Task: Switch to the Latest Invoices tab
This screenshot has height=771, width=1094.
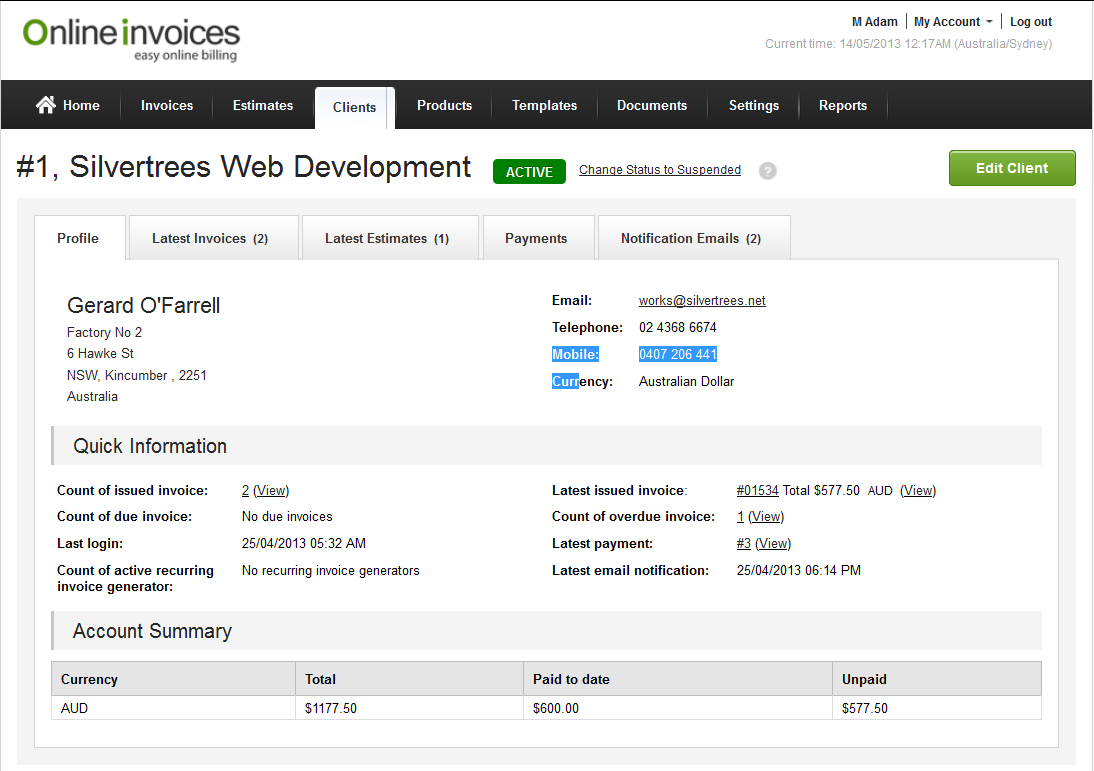Action: pyautogui.click(x=210, y=238)
